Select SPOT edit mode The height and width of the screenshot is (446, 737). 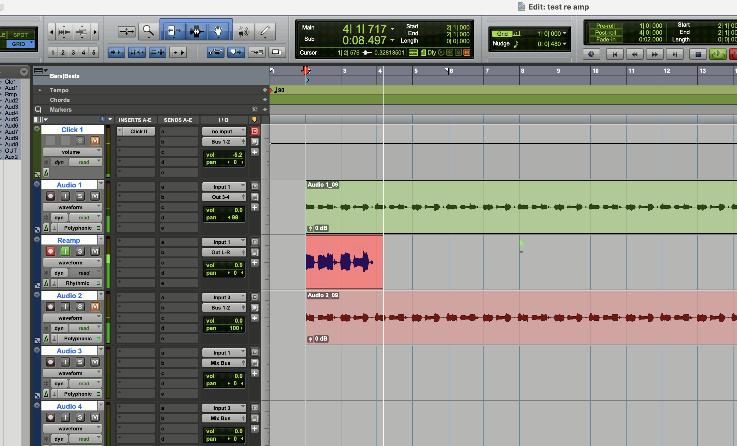(x=21, y=35)
